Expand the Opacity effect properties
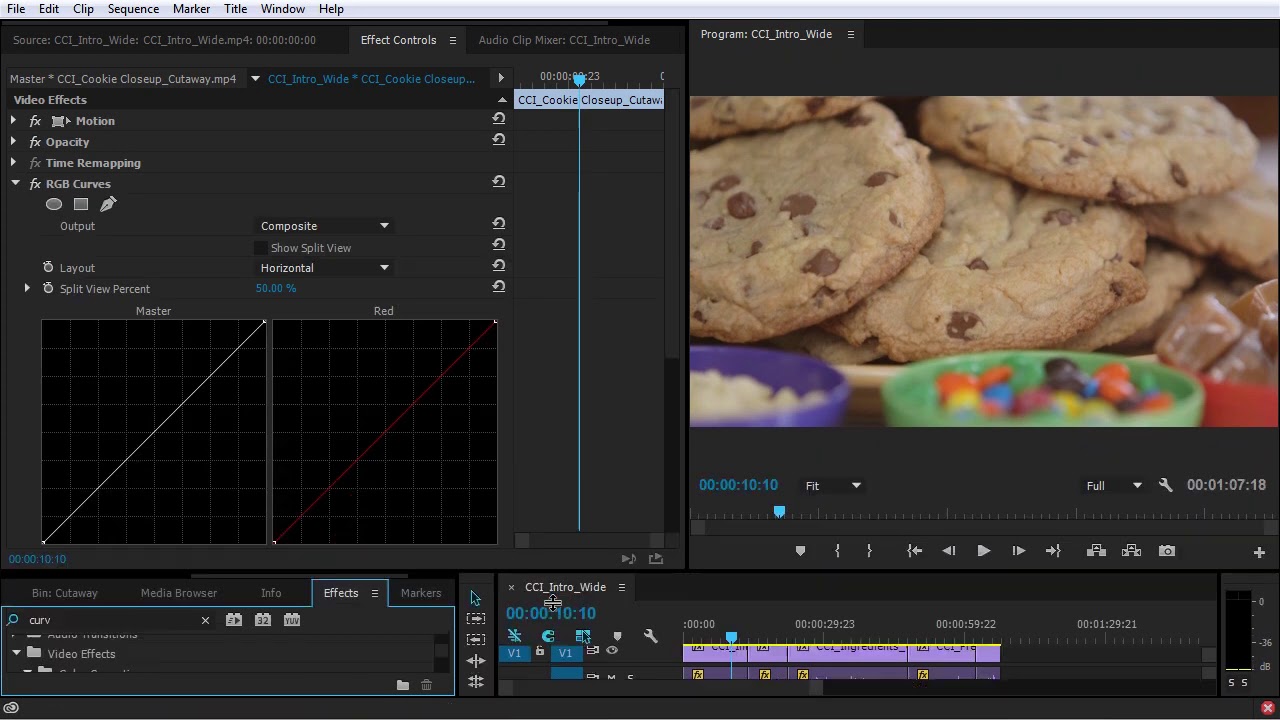This screenshot has height=720, width=1280. point(13,142)
